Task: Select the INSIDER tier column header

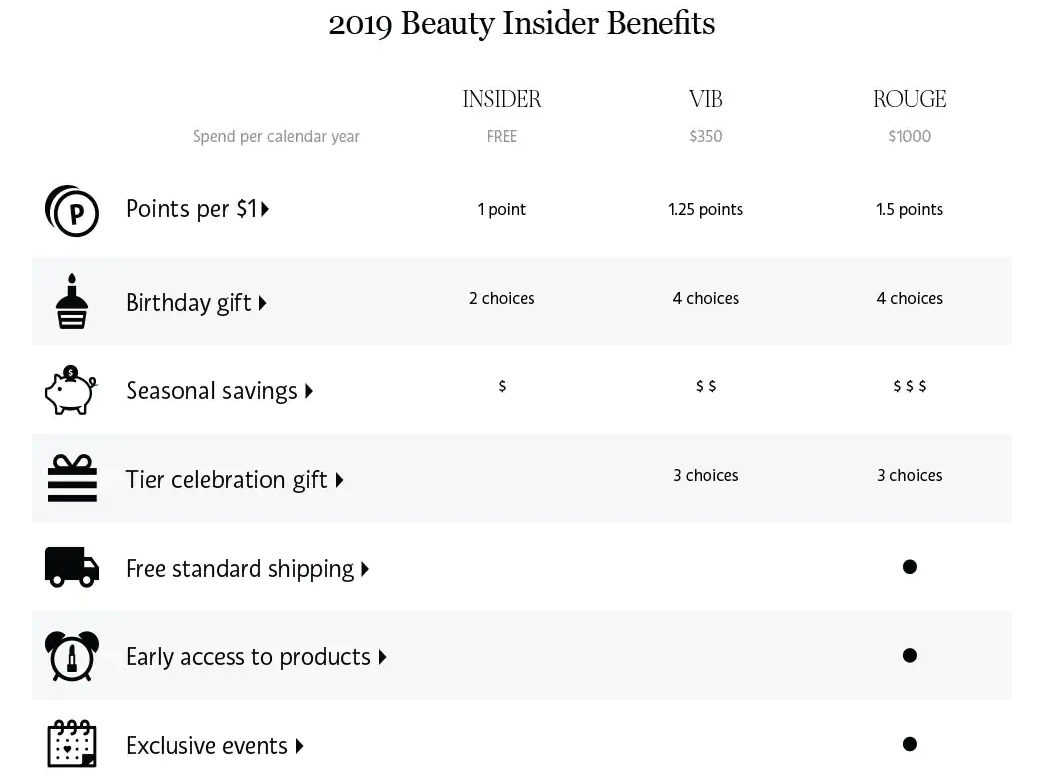Action: (502, 99)
